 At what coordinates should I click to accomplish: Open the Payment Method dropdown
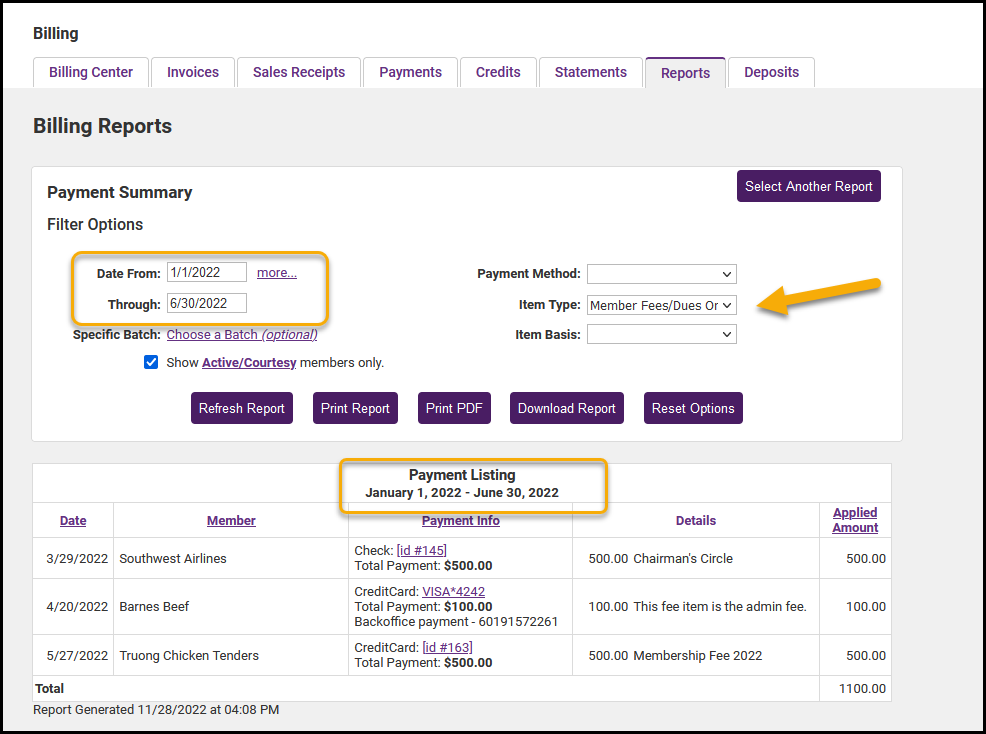tap(661, 274)
